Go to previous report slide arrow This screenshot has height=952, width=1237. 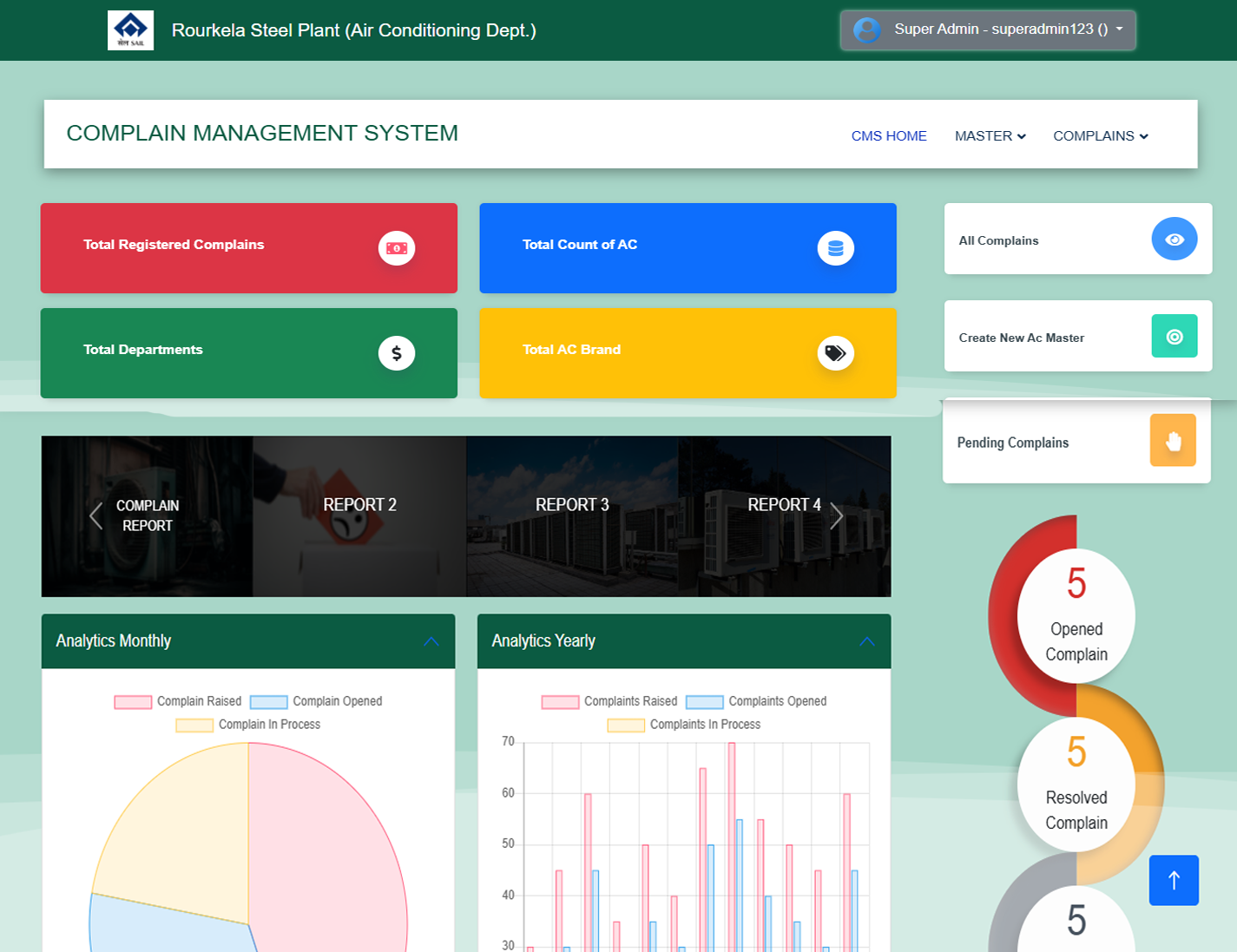[x=95, y=516]
